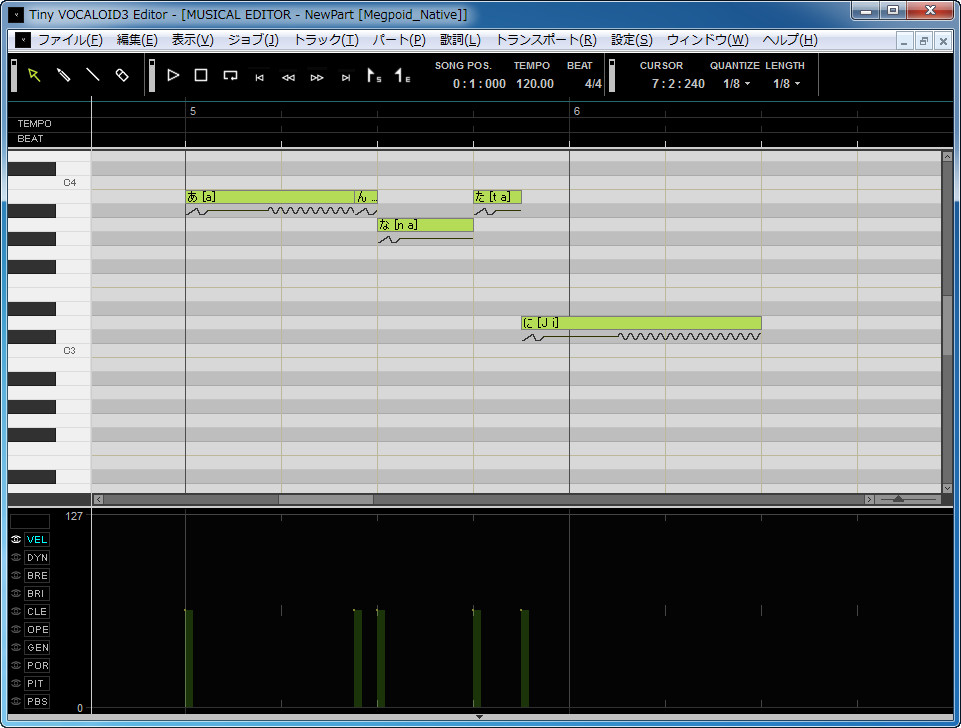961x728 pixels.
Task: Open the 編集(E) menu
Action: pos(137,40)
